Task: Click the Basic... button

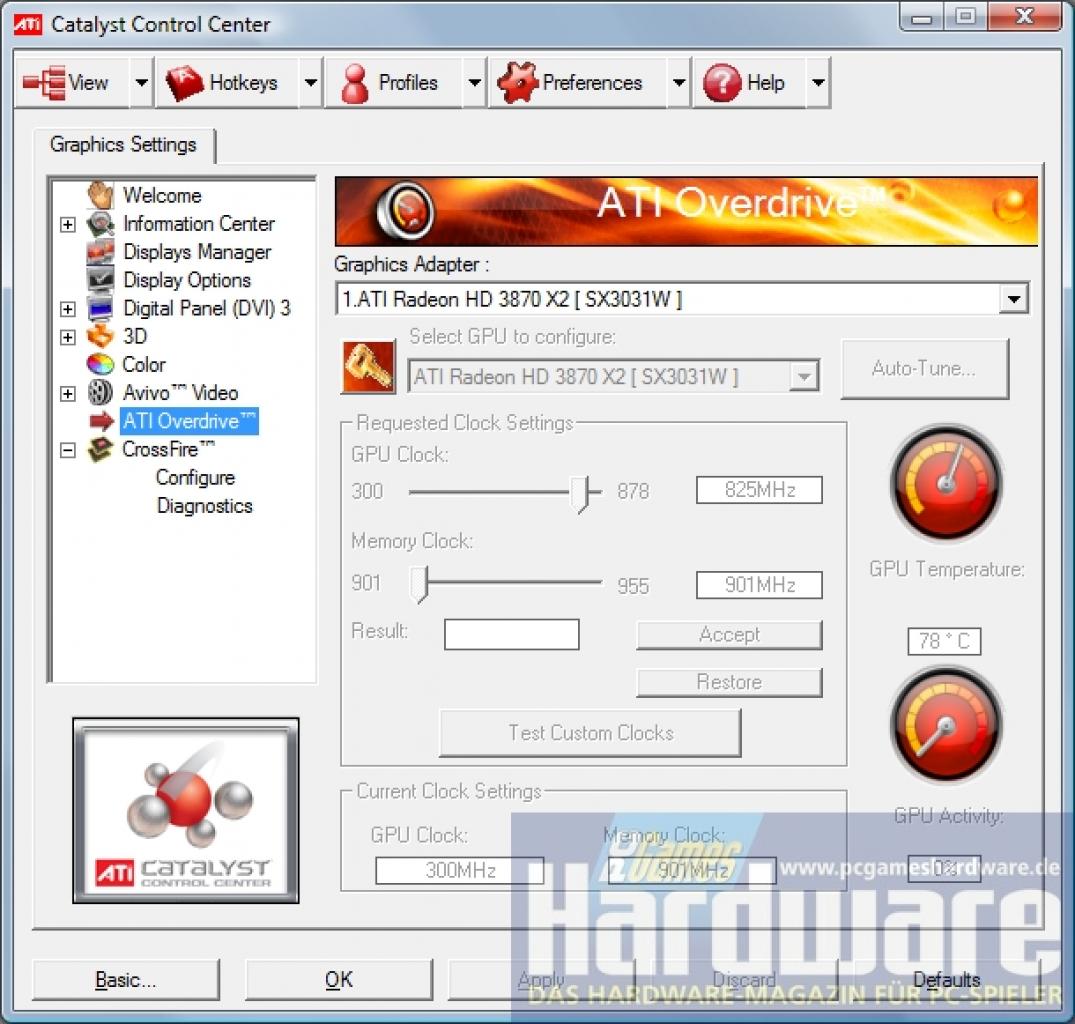Action: click(125, 980)
